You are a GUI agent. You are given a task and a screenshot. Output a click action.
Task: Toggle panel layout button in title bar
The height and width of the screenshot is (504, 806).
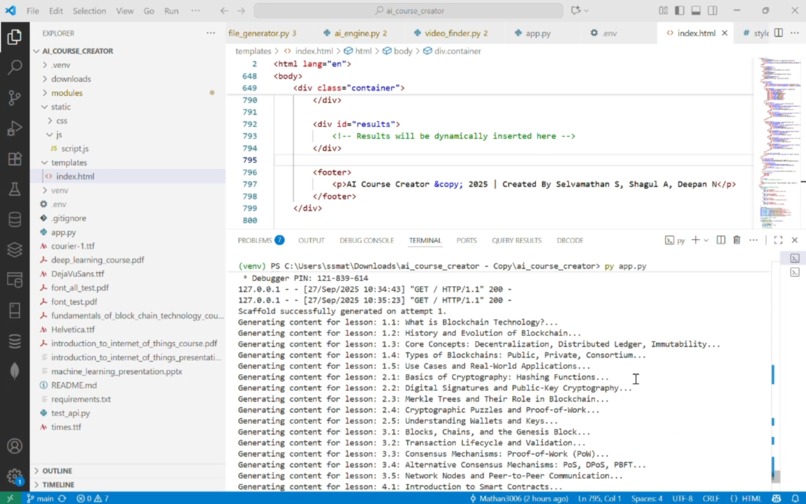[x=696, y=11]
